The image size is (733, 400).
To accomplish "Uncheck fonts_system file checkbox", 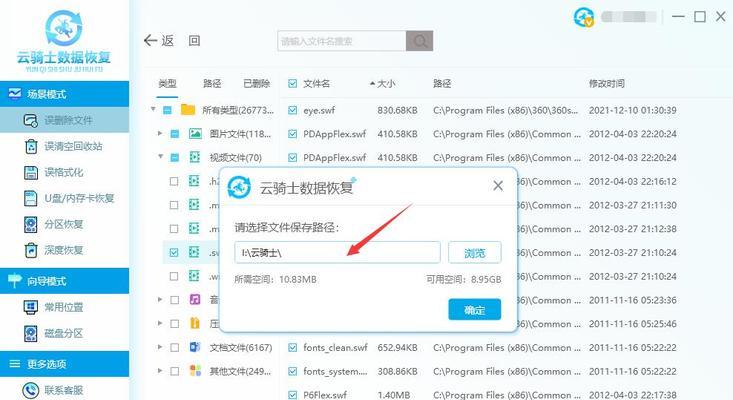I will coord(293,371).
